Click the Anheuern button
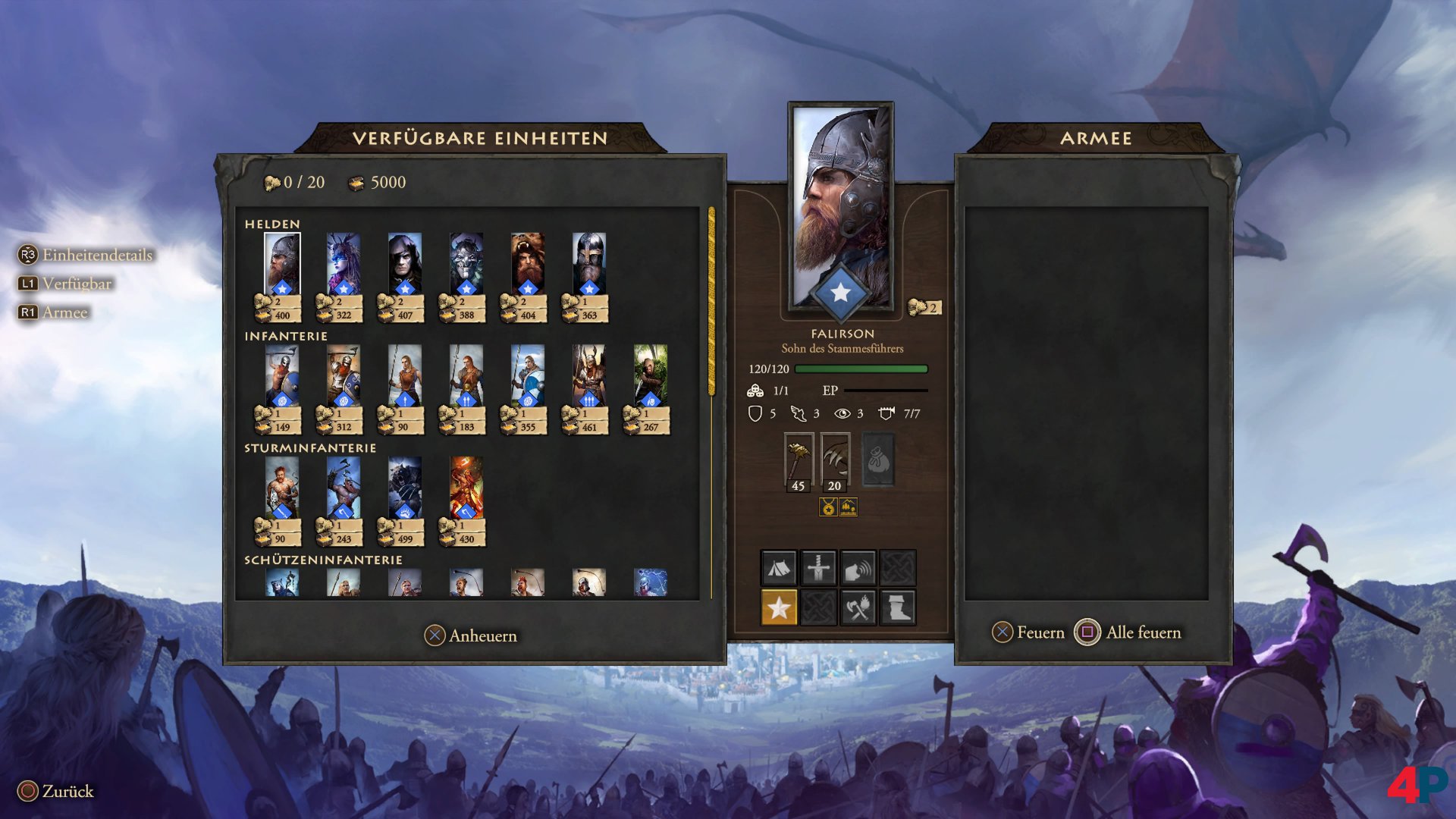The height and width of the screenshot is (819, 1456). coord(471,635)
